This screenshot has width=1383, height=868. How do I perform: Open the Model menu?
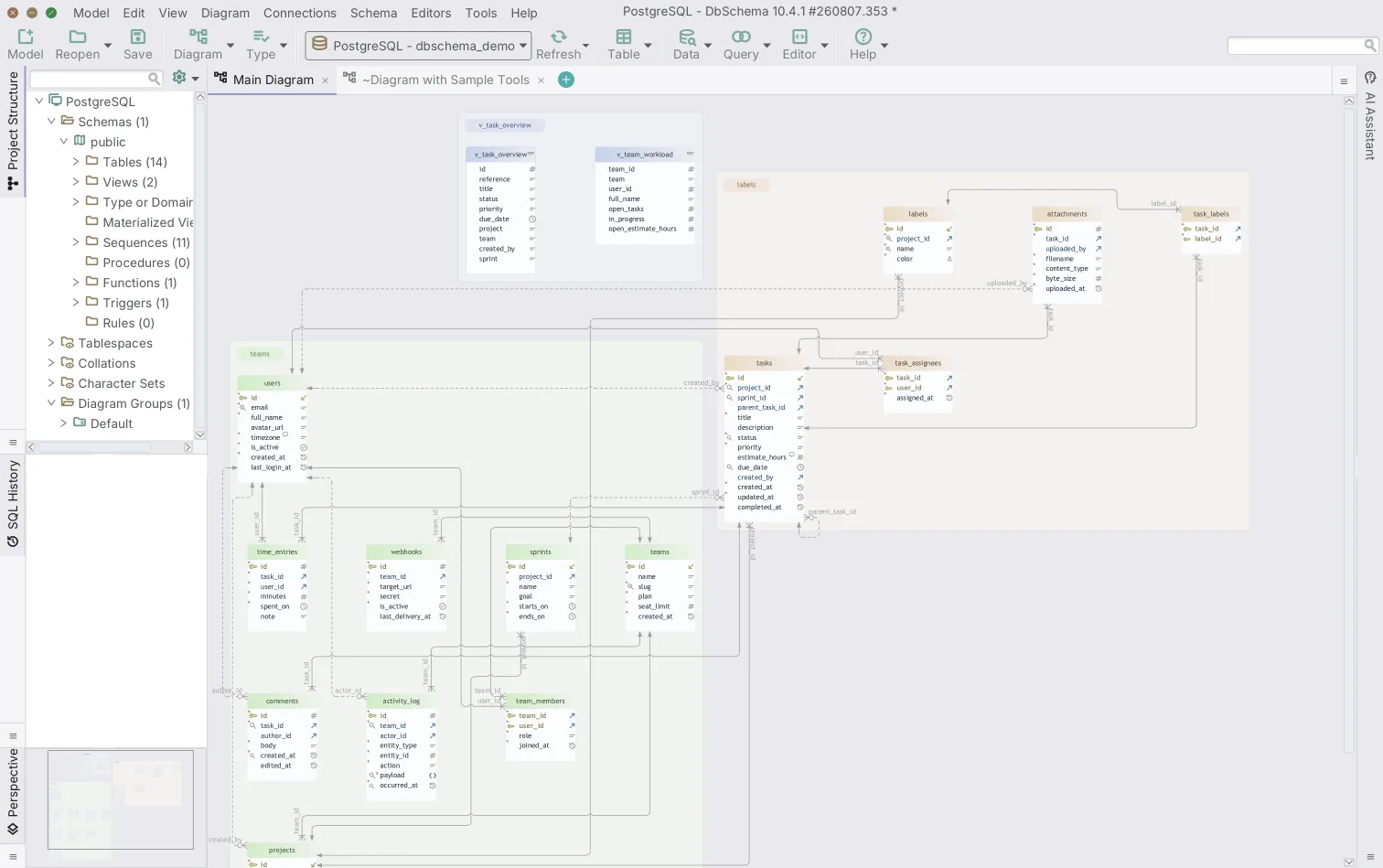pos(91,13)
